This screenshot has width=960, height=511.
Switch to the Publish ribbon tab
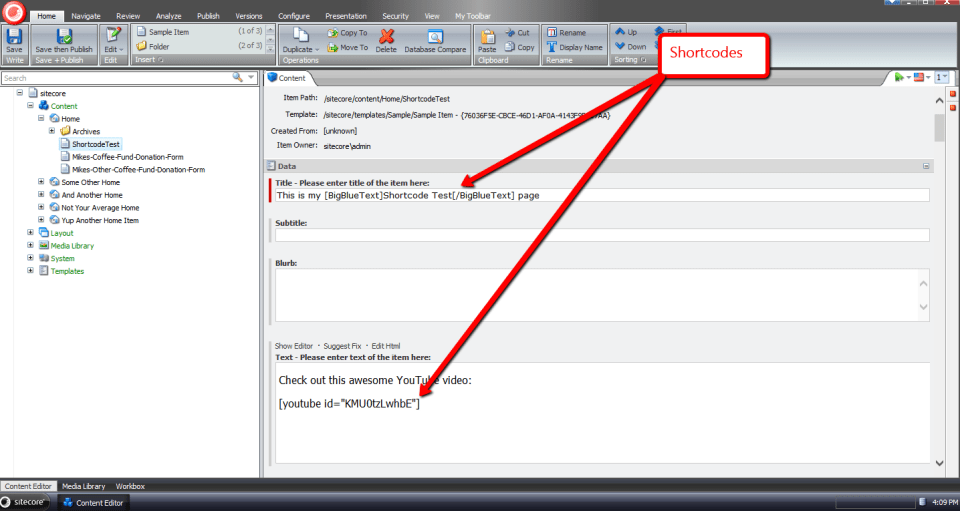click(208, 16)
